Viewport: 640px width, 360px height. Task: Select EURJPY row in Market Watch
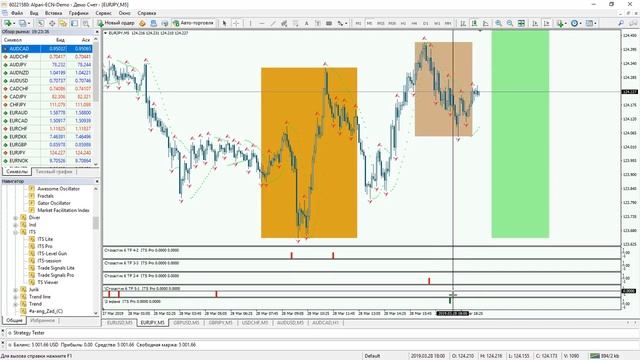pos(47,153)
